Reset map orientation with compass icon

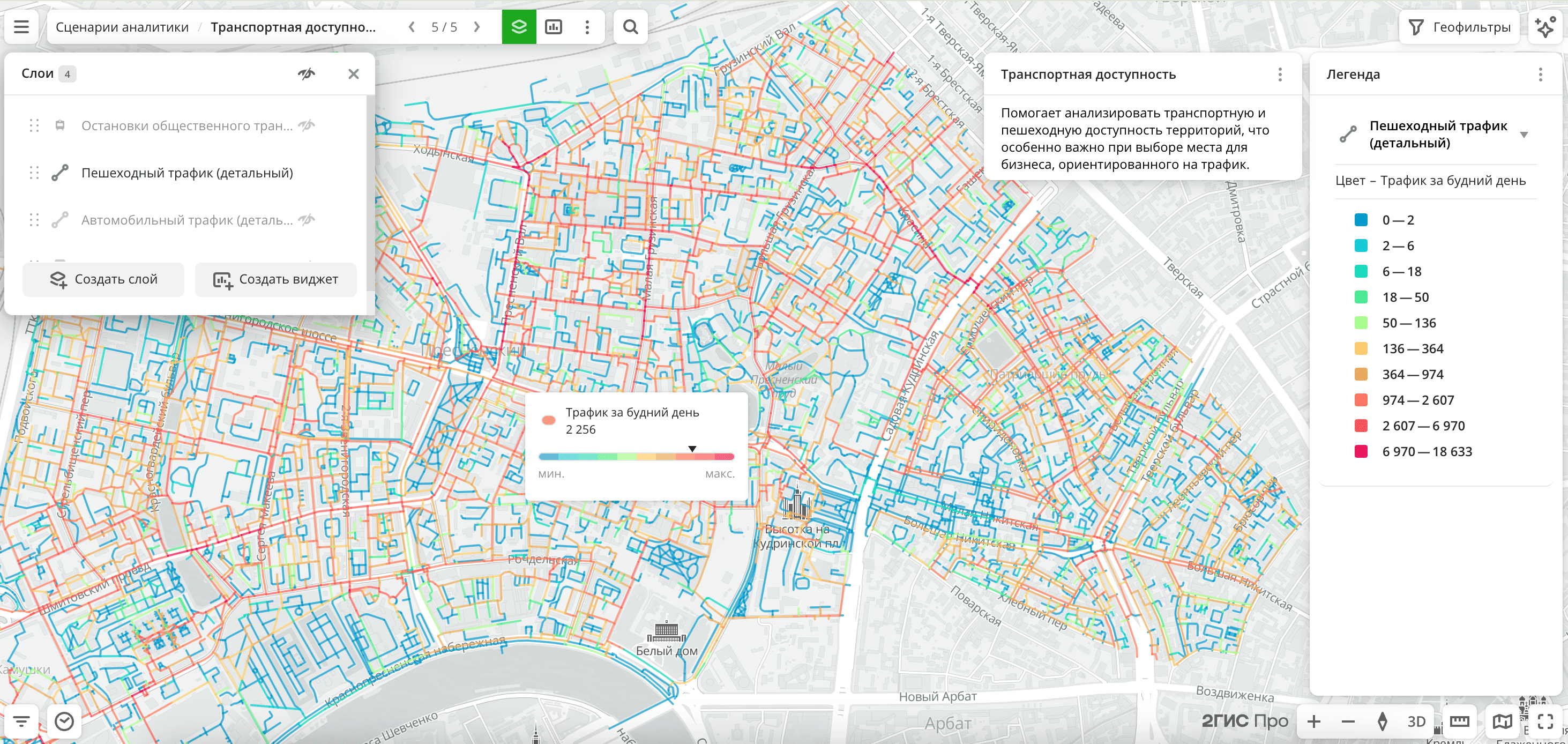(1383, 721)
